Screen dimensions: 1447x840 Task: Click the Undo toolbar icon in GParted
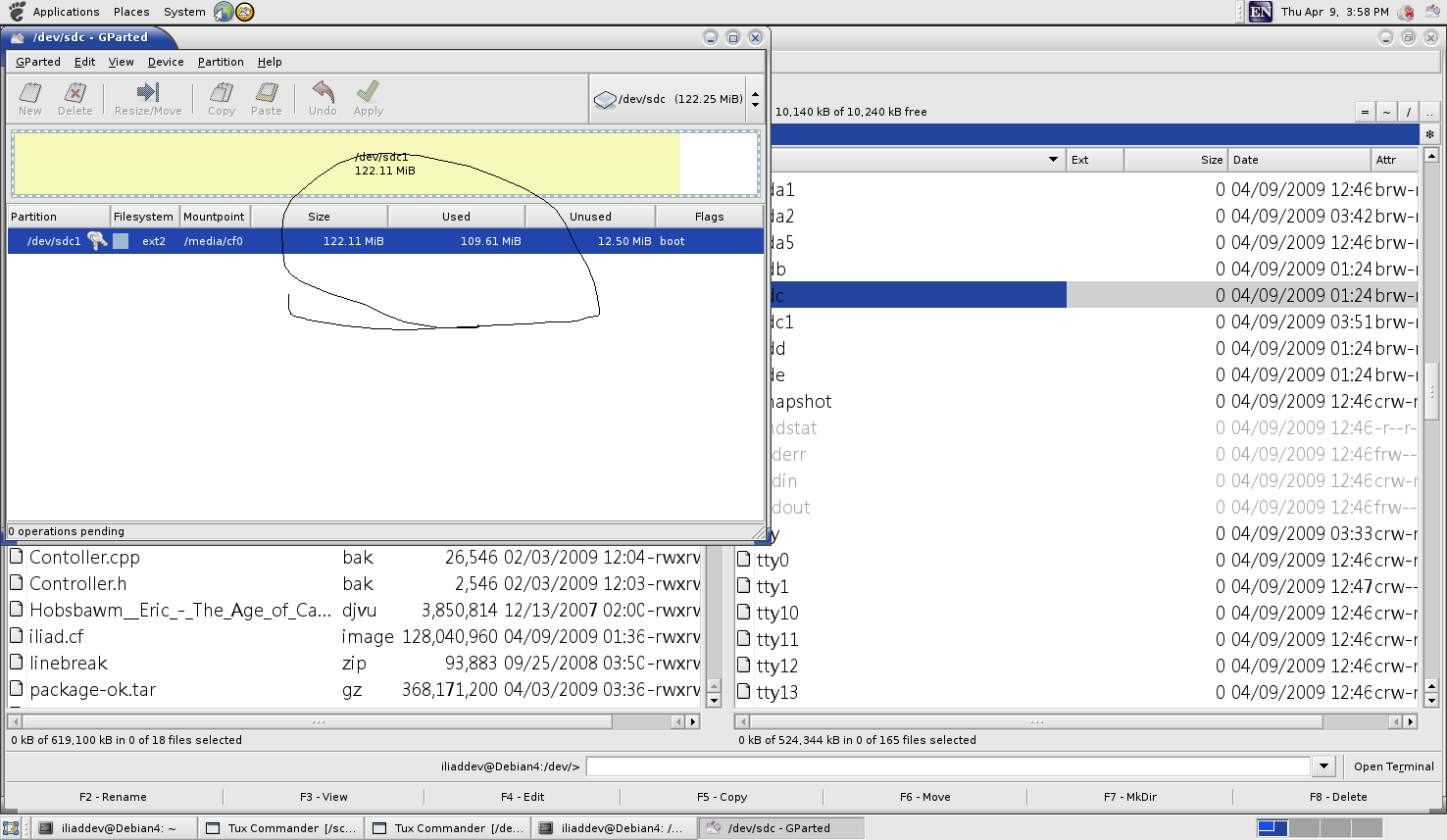point(323,92)
